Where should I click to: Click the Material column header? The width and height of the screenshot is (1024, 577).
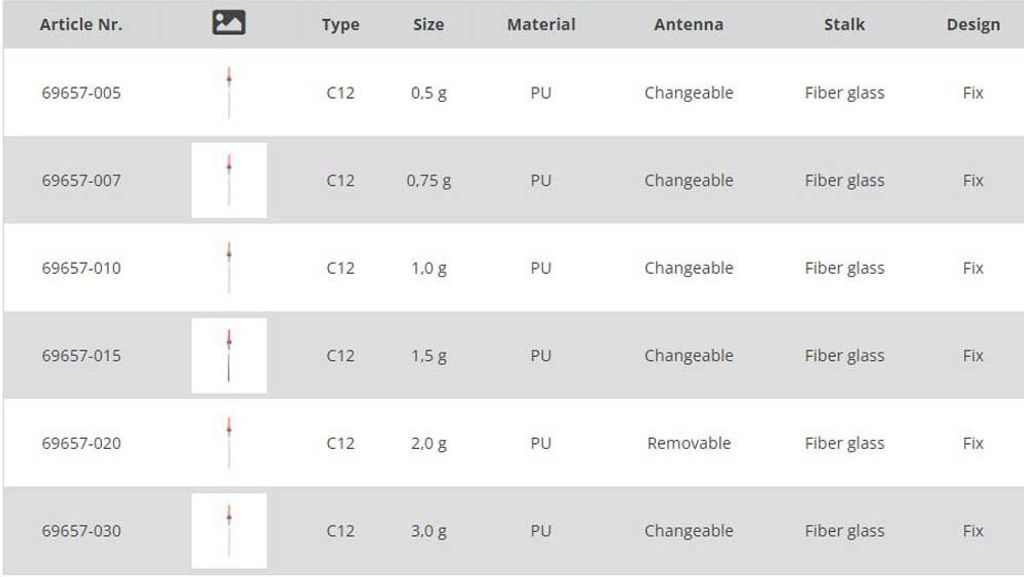[x=541, y=25]
